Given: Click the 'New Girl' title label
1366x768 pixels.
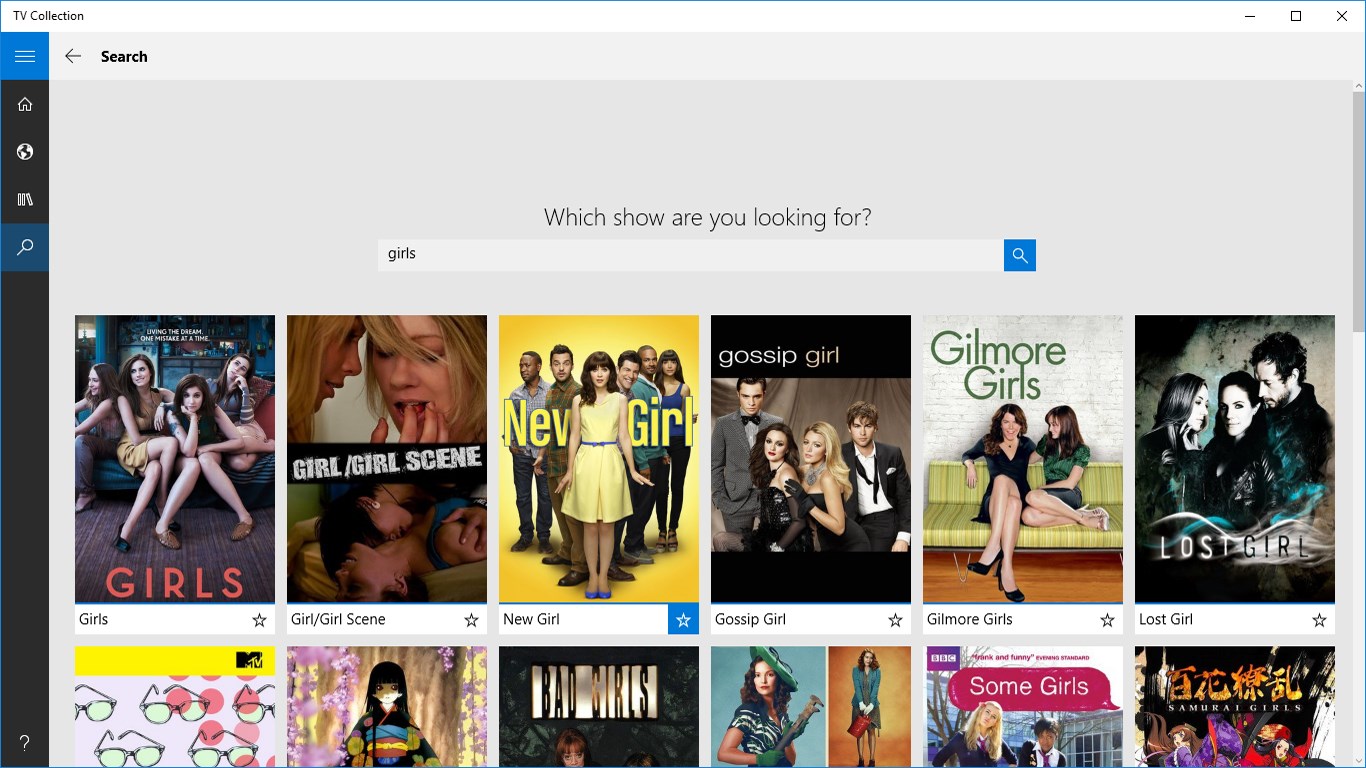Looking at the screenshot, I should [x=531, y=619].
